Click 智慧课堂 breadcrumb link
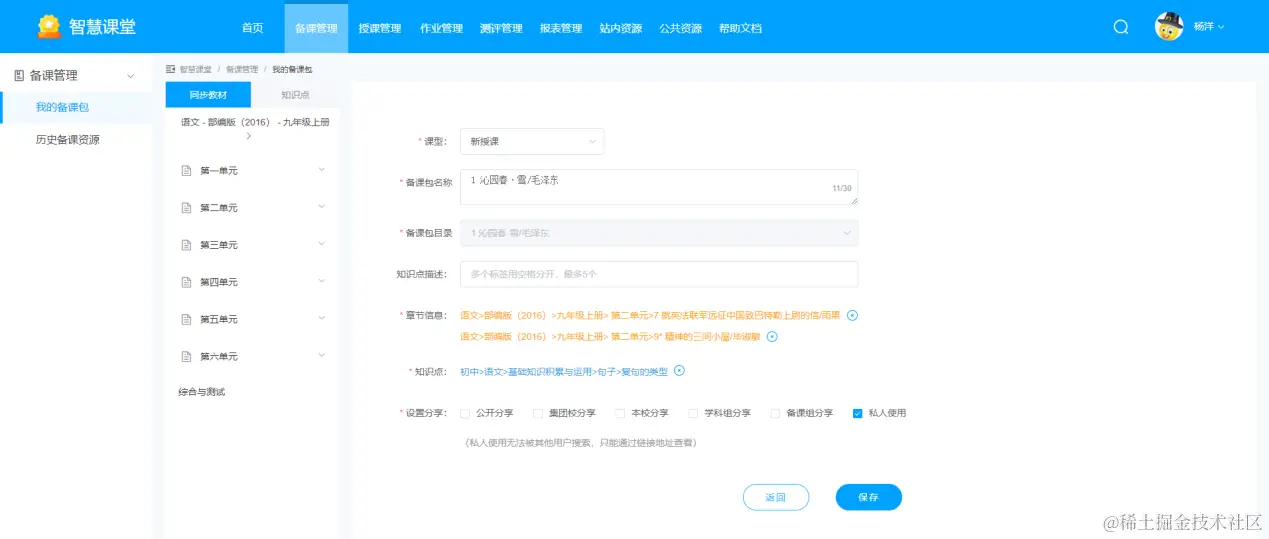This screenshot has width=1269, height=539. pyautogui.click(x=196, y=69)
